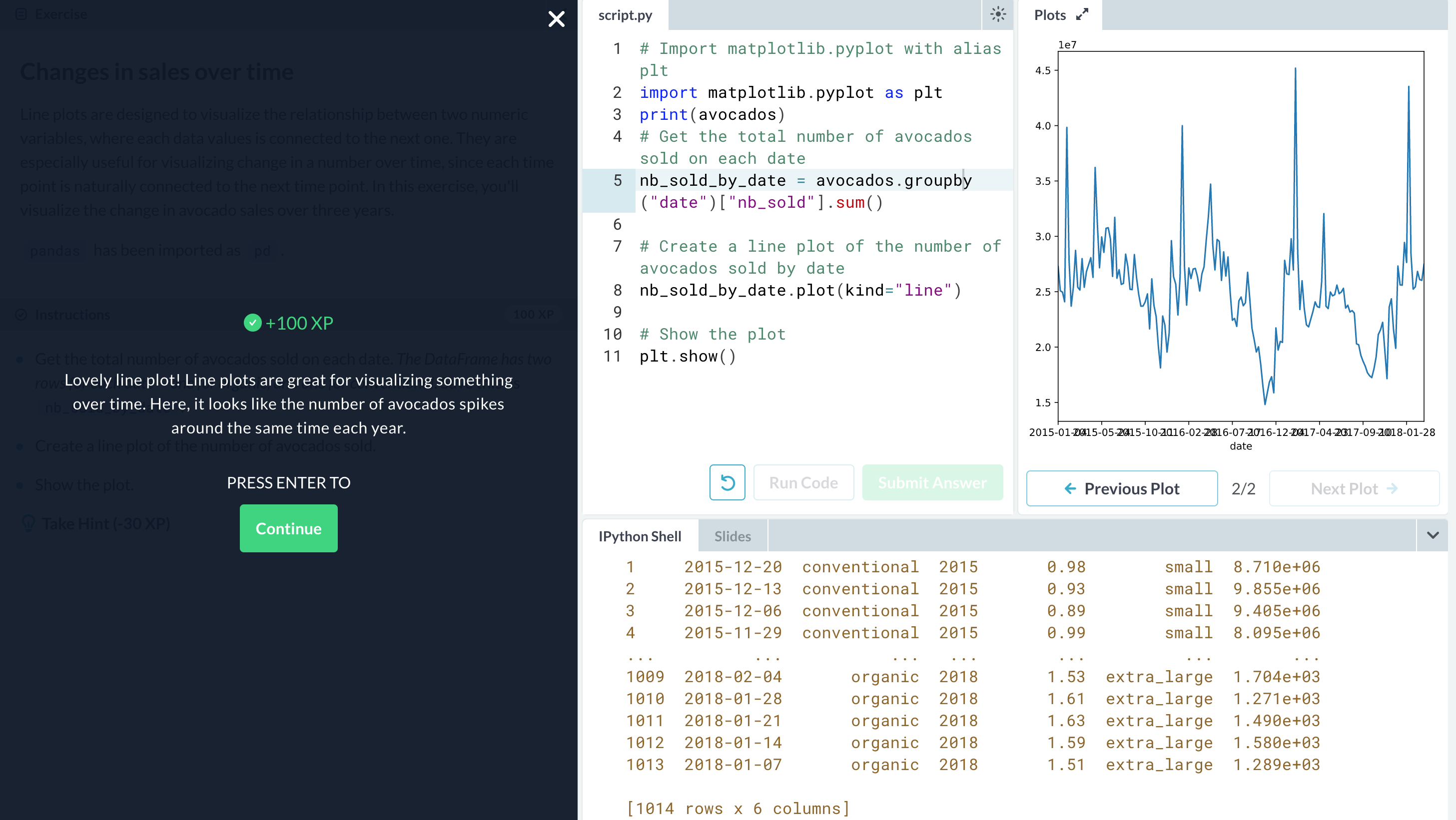Select the IPython Shell tab
The width and height of the screenshot is (1456, 820).
(x=639, y=536)
